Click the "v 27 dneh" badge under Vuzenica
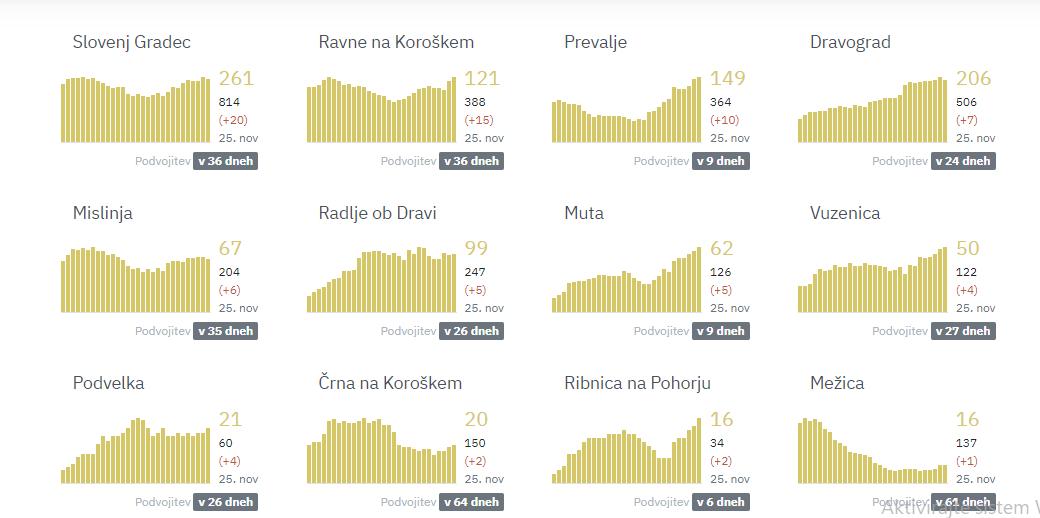The width and height of the screenshot is (1040, 518). (x=964, y=331)
